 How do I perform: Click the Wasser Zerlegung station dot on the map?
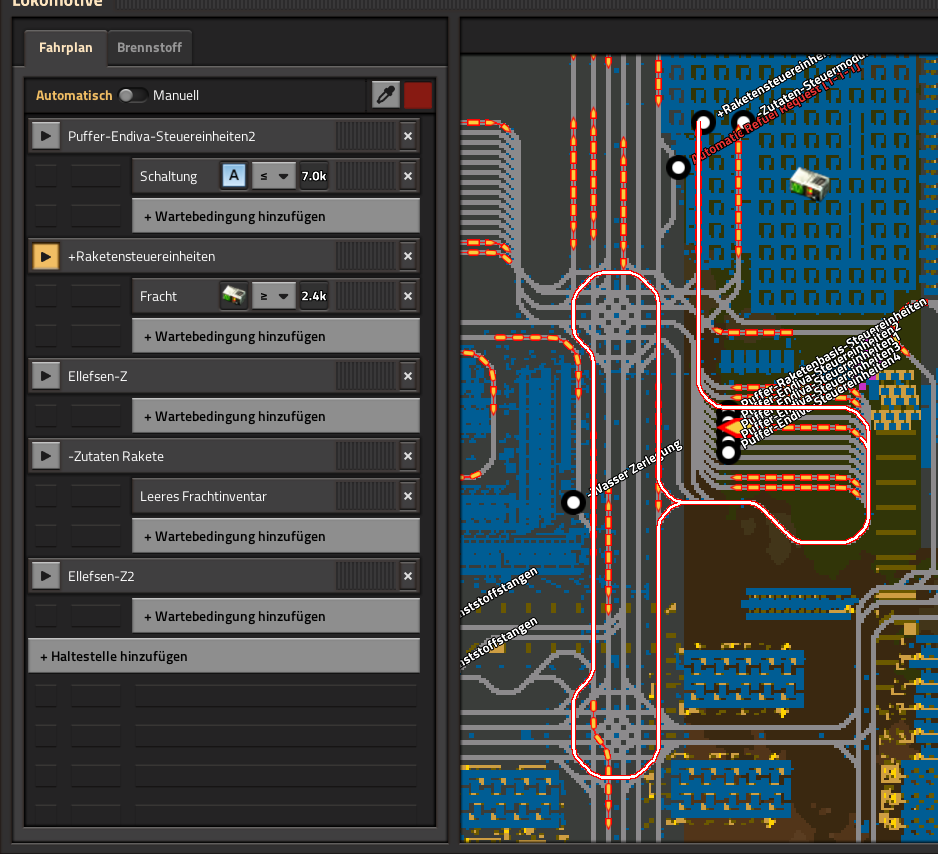tap(573, 502)
